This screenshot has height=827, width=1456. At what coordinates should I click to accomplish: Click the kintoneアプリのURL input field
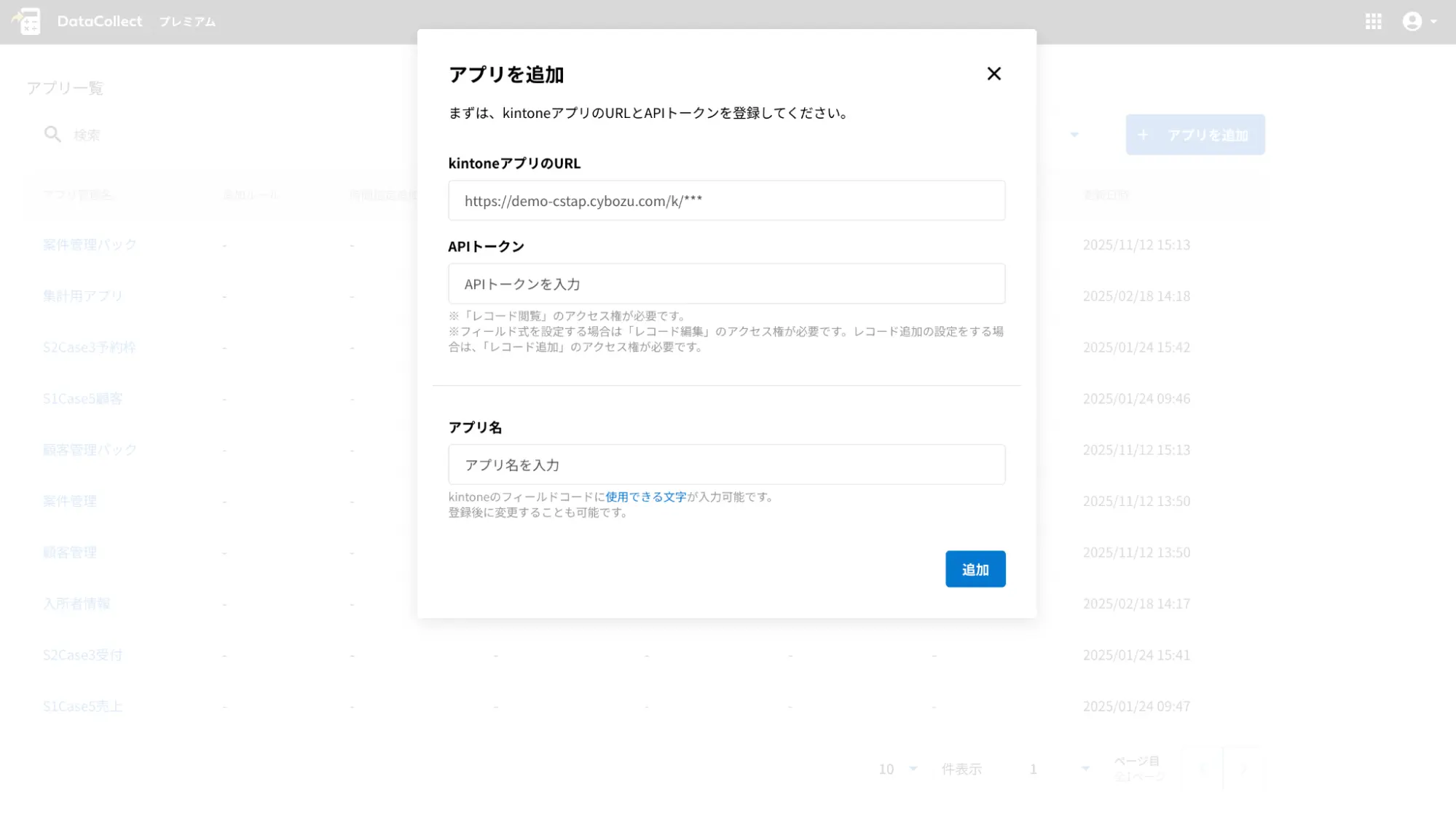(726, 200)
